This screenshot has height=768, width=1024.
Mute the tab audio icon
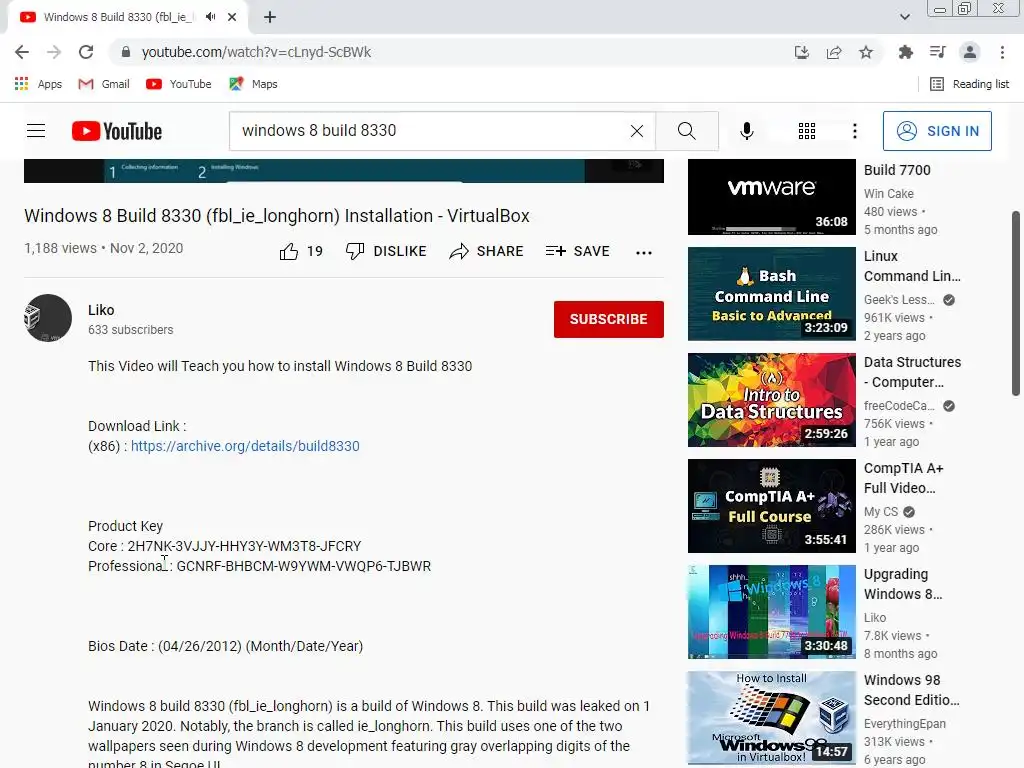tap(210, 17)
